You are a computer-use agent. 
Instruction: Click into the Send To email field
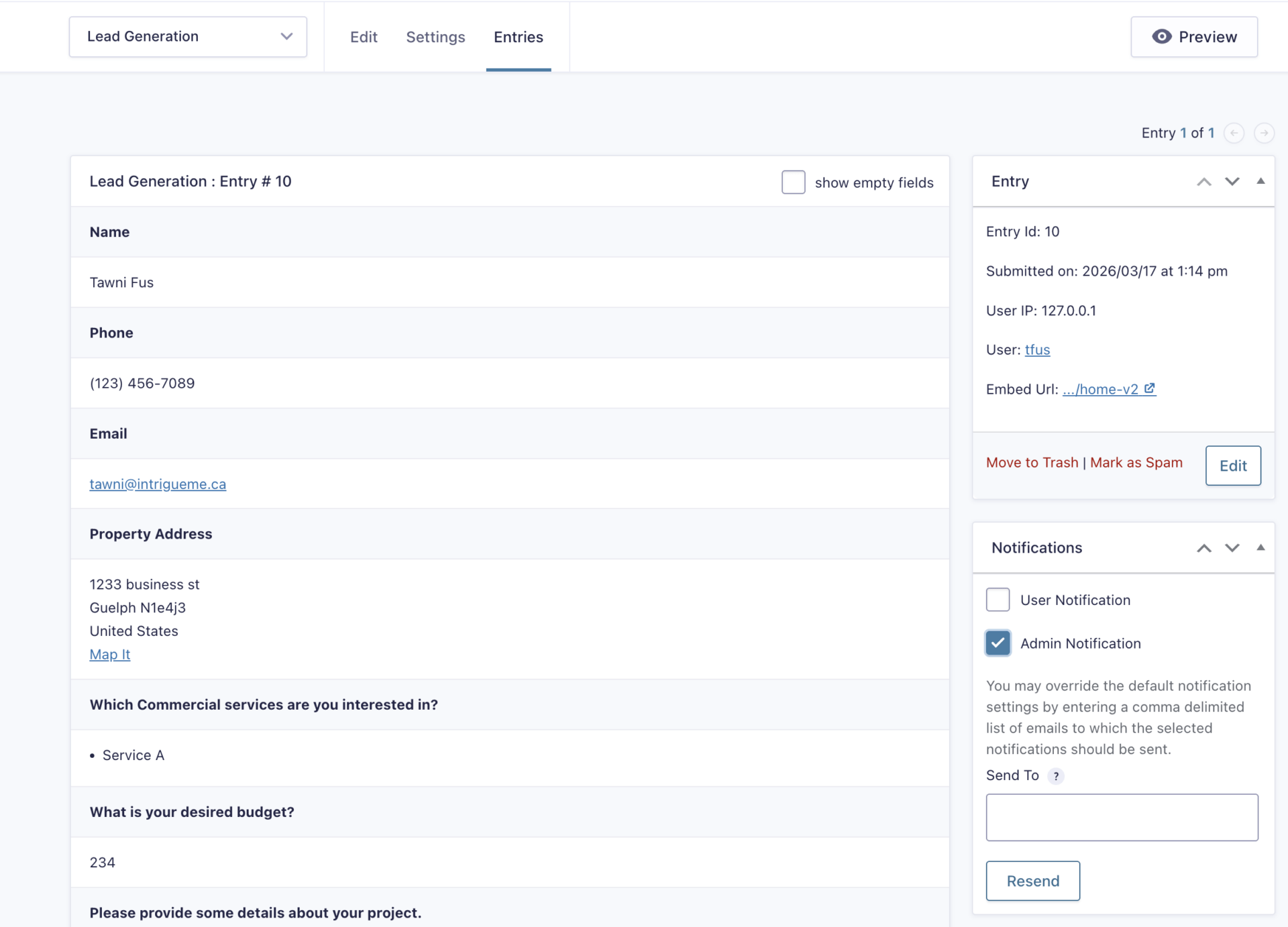tap(1122, 817)
